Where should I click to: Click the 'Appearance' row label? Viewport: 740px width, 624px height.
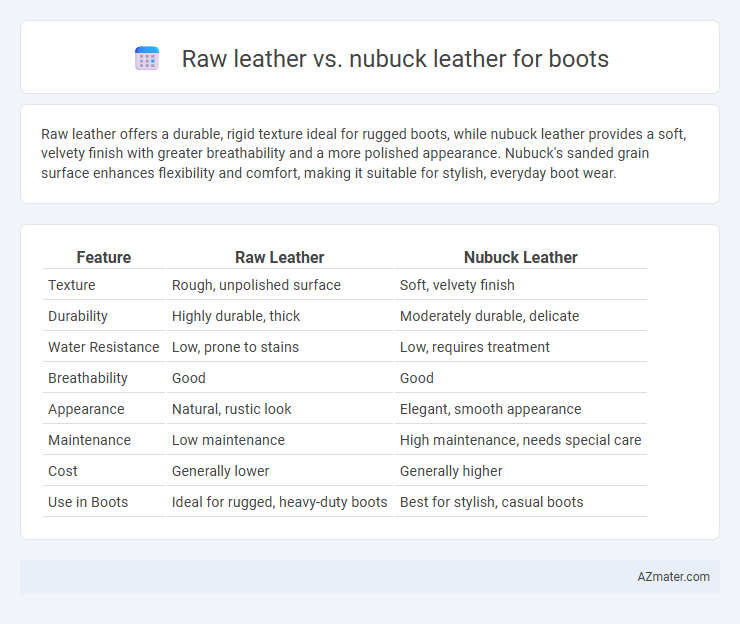pyautogui.click(x=86, y=409)
